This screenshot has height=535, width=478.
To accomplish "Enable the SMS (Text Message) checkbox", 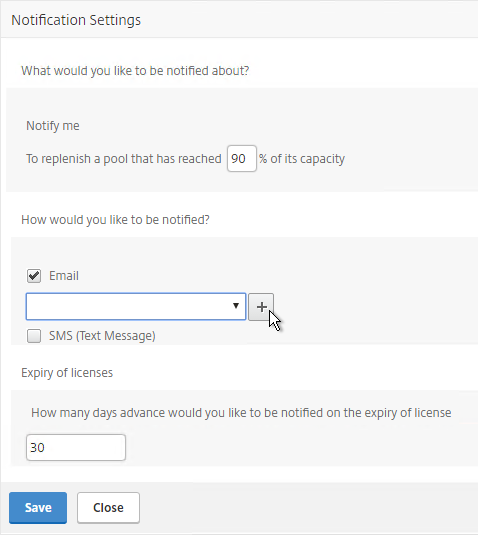I will click(x=34, y=336).
